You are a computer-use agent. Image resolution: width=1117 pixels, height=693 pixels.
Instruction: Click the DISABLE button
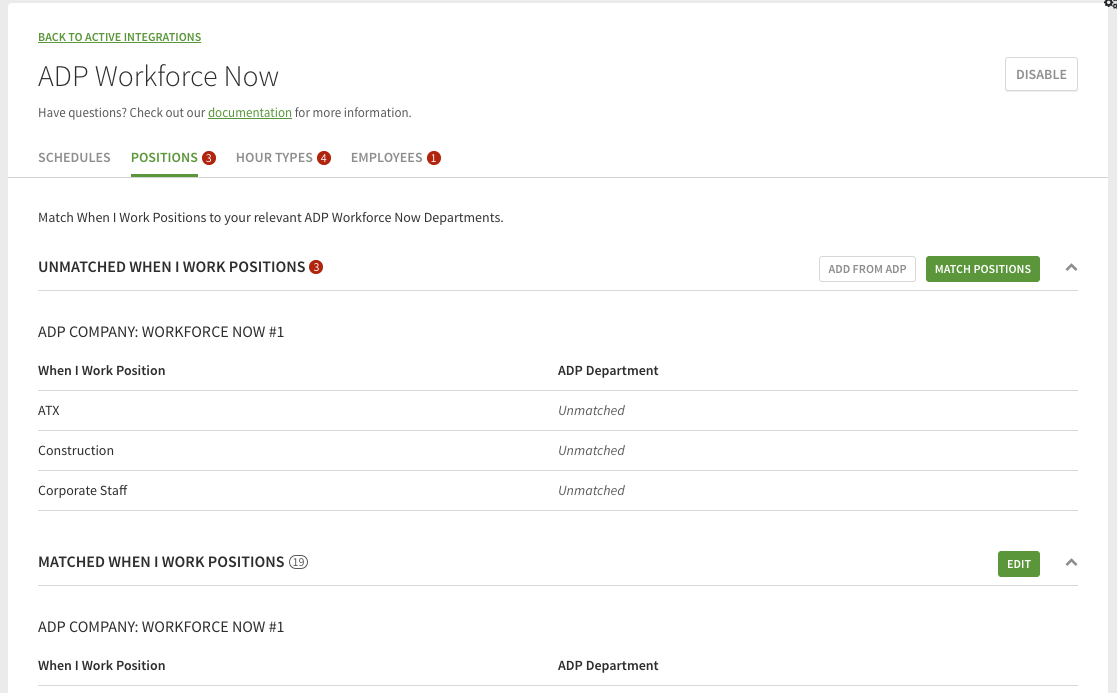pyautogui.click(x=1040, y=74)
